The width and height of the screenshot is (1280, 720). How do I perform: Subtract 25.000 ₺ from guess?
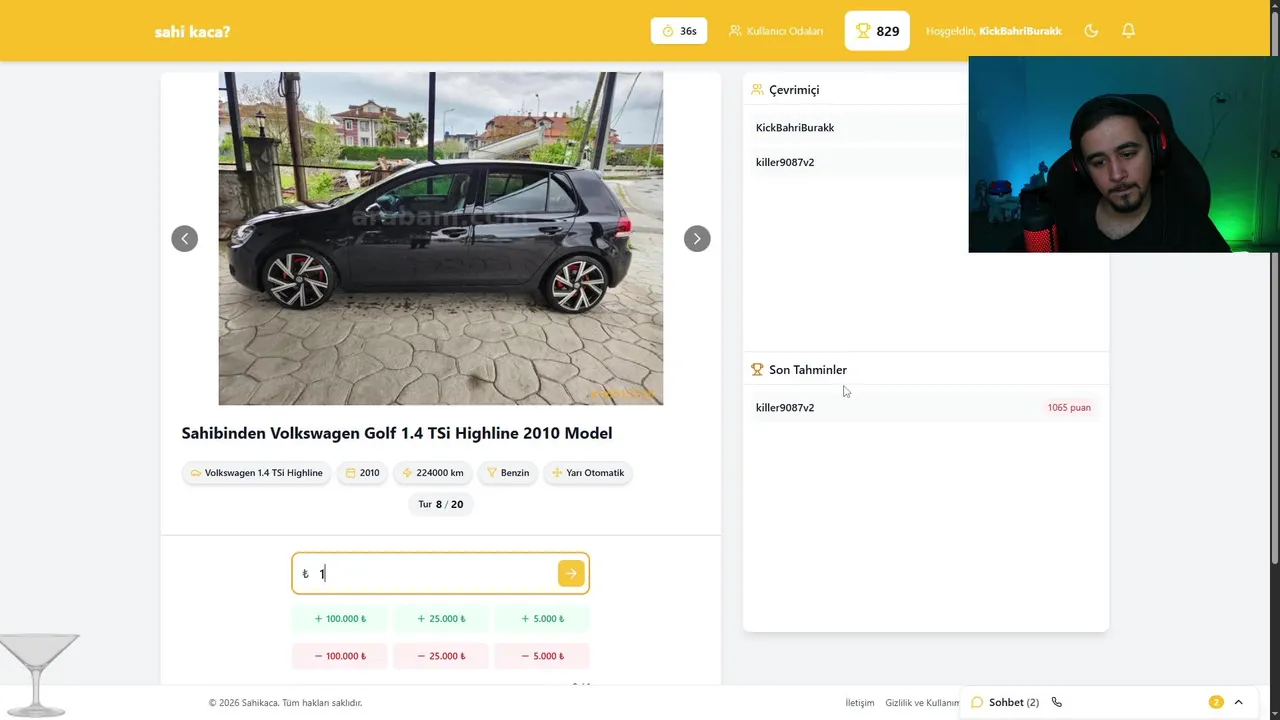440,656
